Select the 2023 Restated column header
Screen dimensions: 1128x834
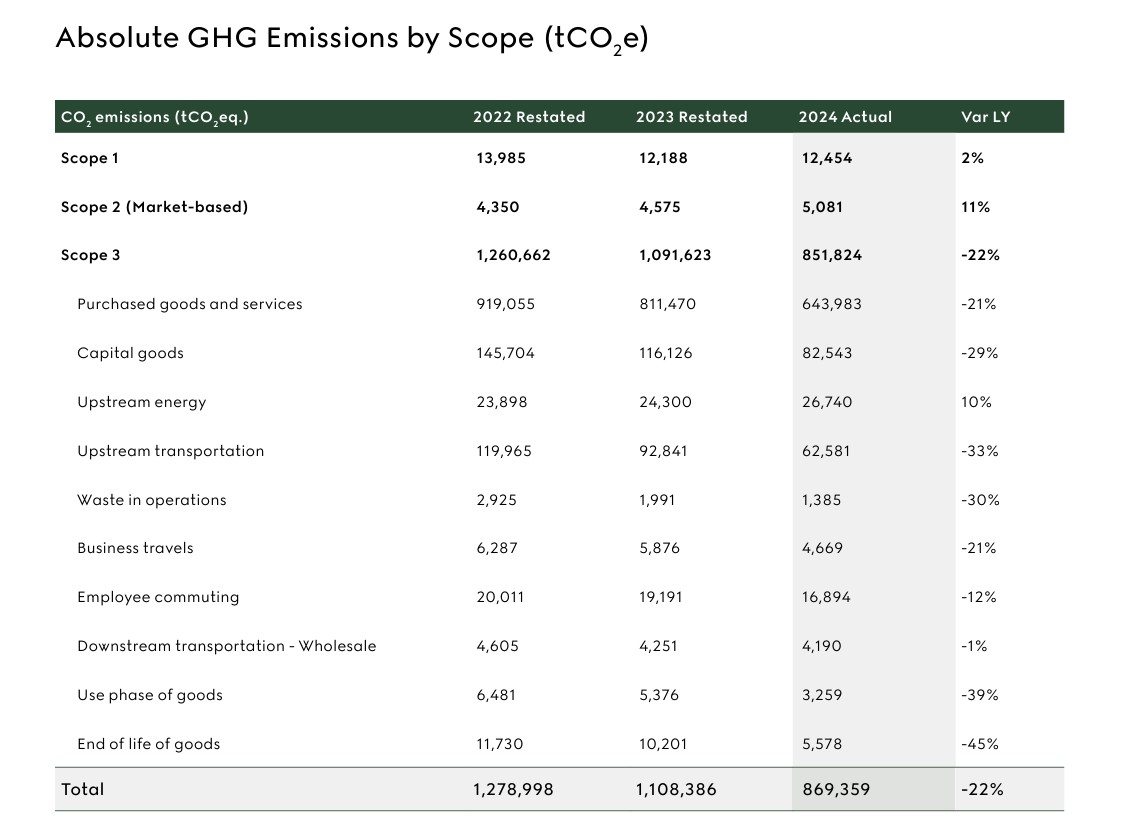point(691,117)
